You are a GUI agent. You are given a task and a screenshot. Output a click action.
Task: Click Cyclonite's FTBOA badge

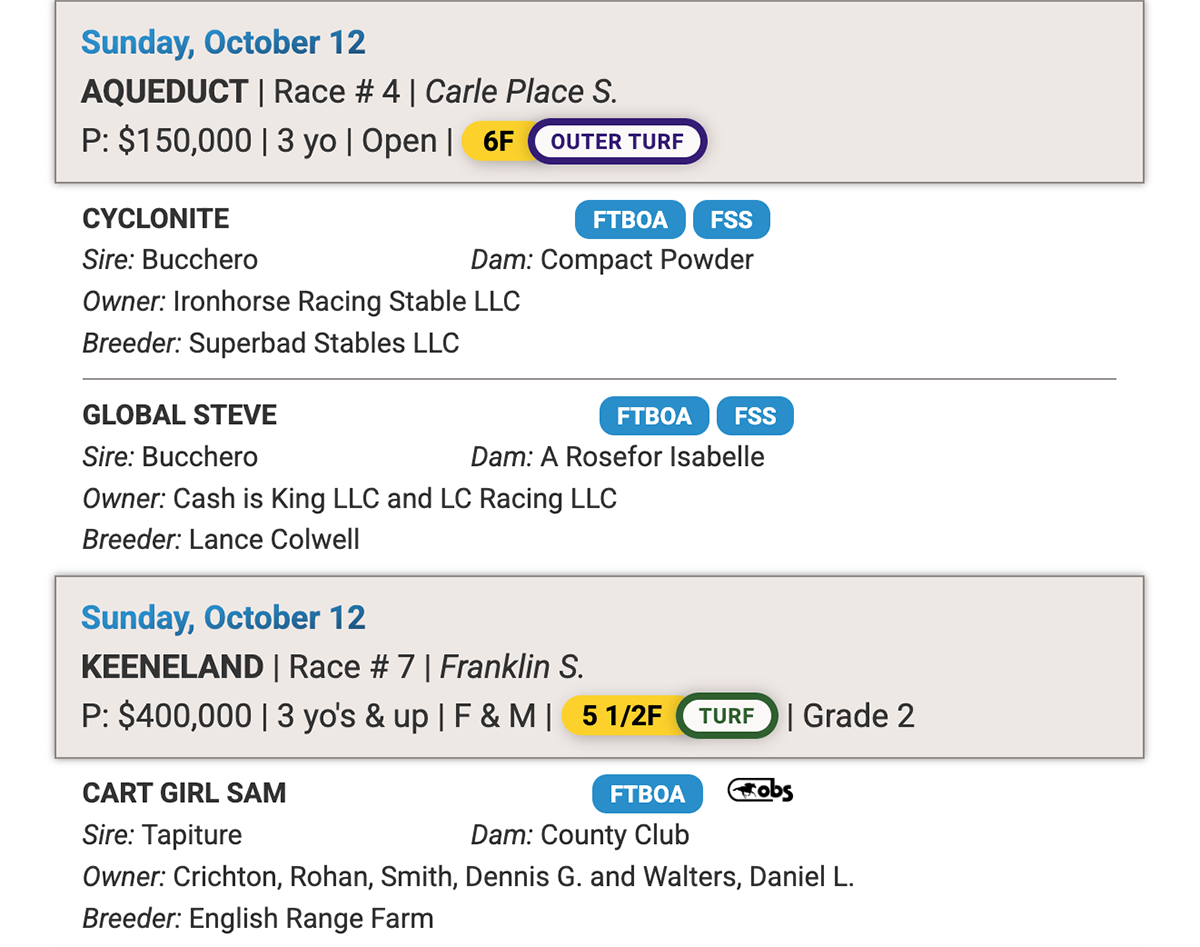[x=630, y=220]
